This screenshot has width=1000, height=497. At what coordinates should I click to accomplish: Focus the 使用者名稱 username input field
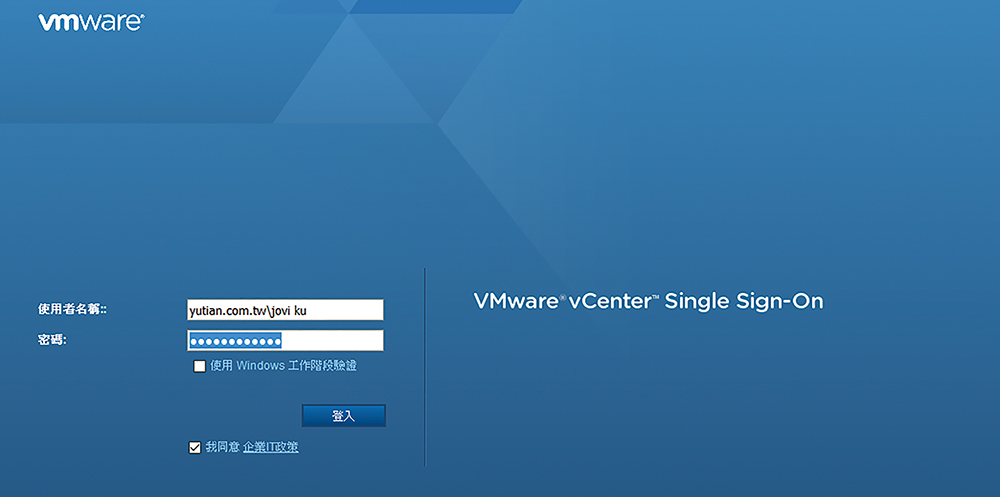285,310
